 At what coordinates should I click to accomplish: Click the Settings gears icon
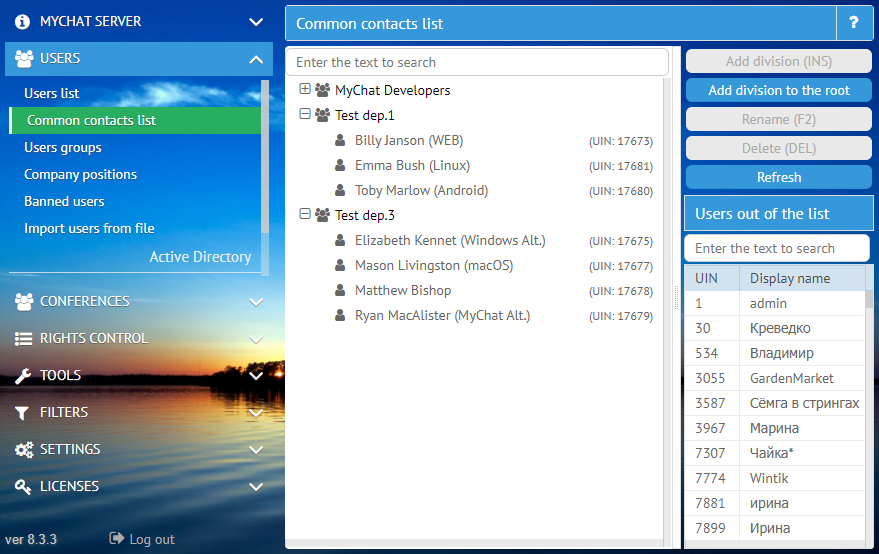[x=24, y=449]
